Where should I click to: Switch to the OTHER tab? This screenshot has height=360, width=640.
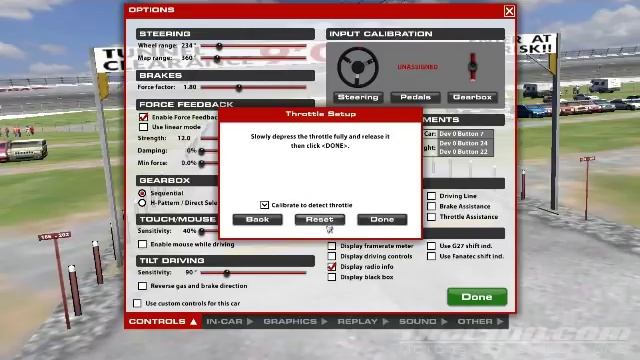pos(480,322)
